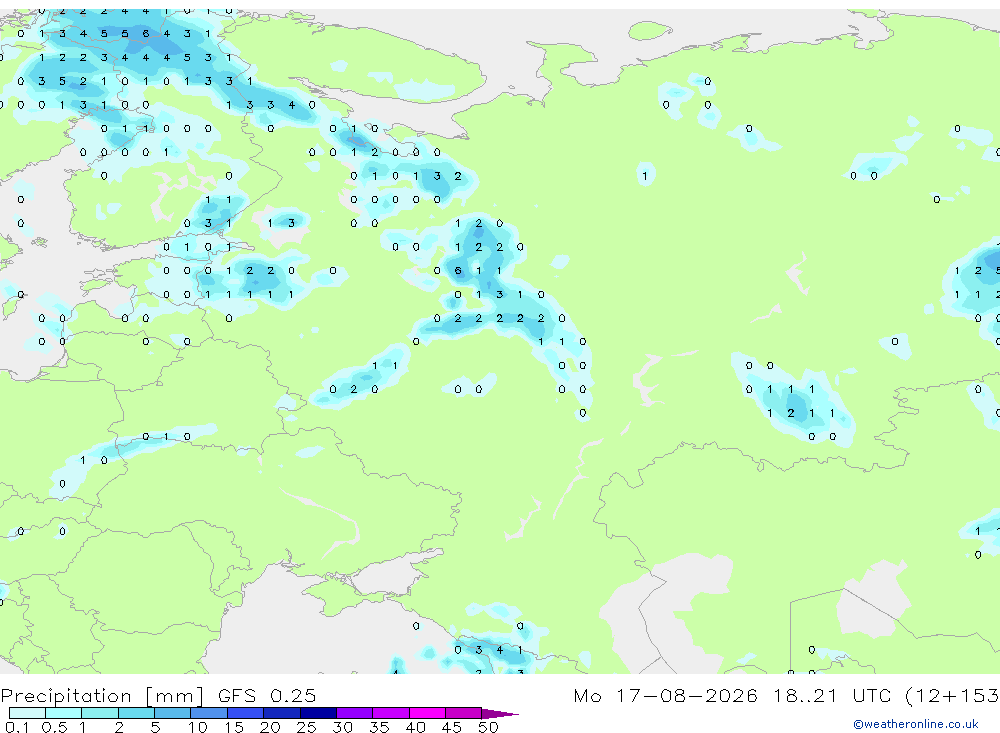Viewport: 1000px width, 733px height.
Task: Select the 2–5 mm legend color box
Action: (x=136, y=713)
